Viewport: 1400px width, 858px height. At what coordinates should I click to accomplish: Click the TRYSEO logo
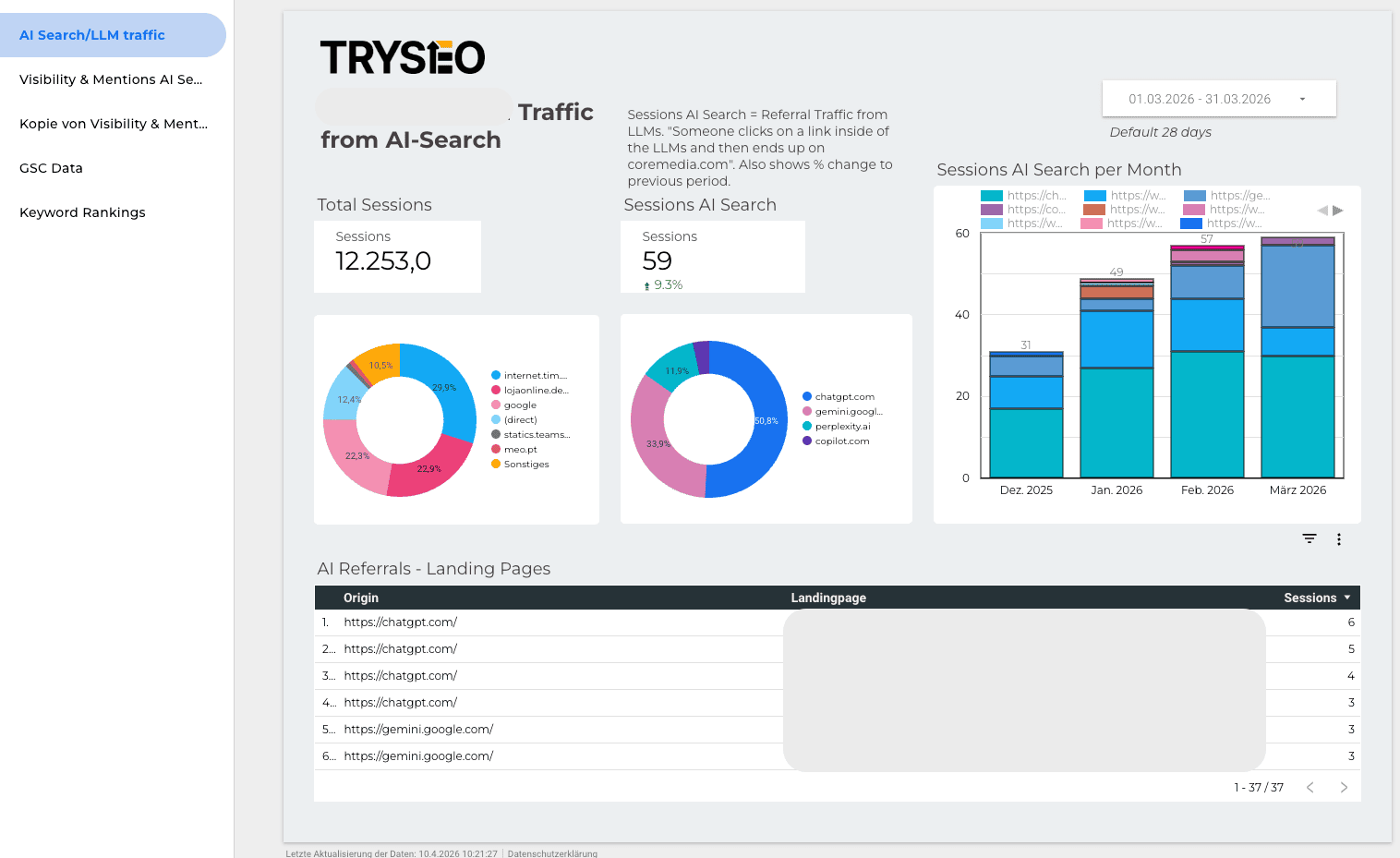(402, 57)
